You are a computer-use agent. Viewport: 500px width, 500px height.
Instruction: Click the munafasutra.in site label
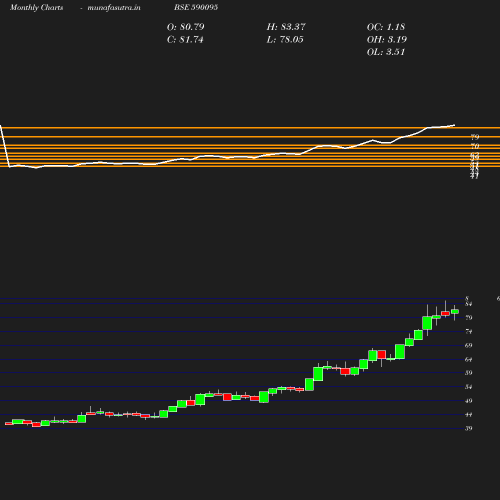point(114,7)
